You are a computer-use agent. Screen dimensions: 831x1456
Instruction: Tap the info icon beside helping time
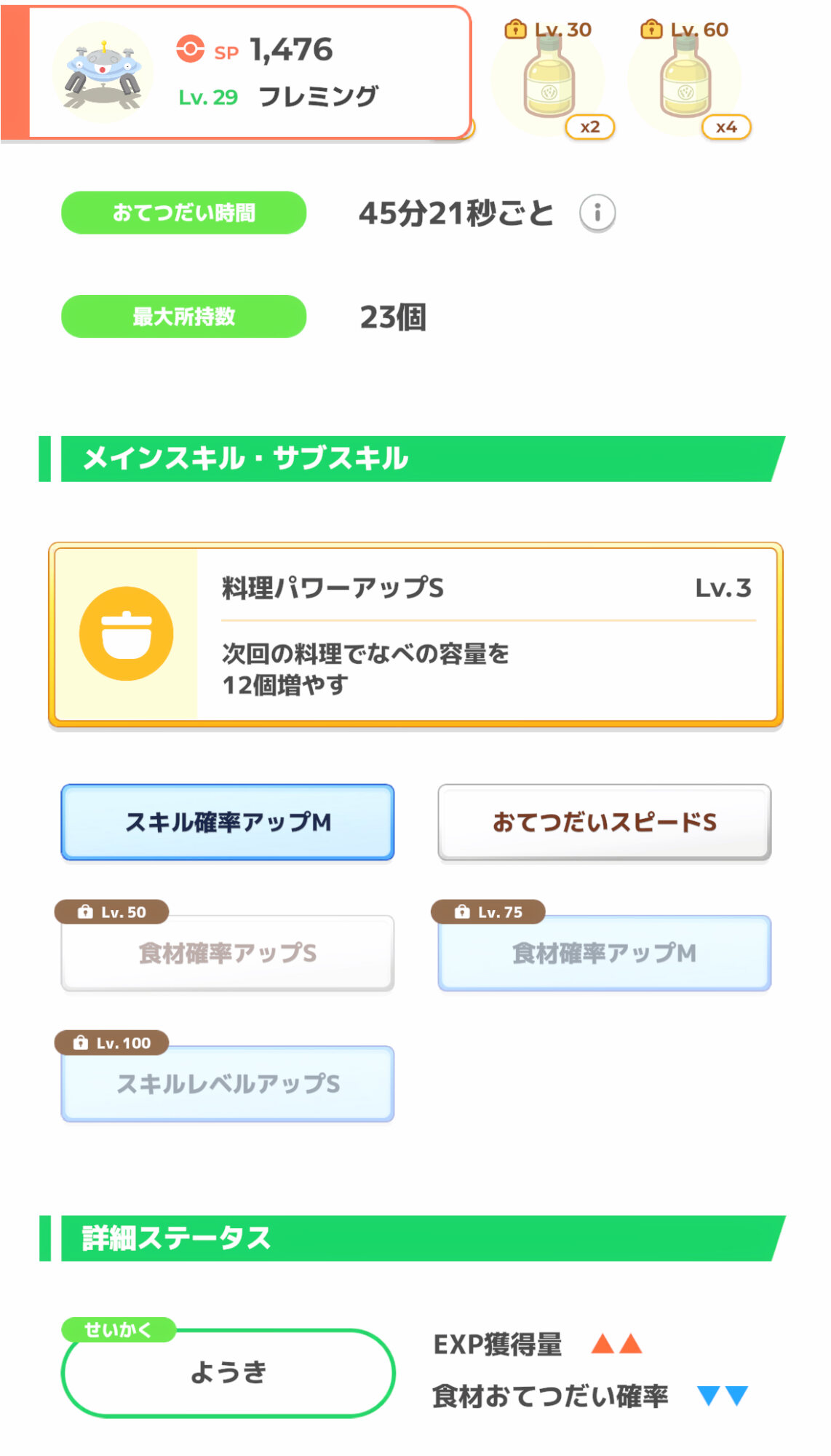pyautogui.click(x=597, y=213)
